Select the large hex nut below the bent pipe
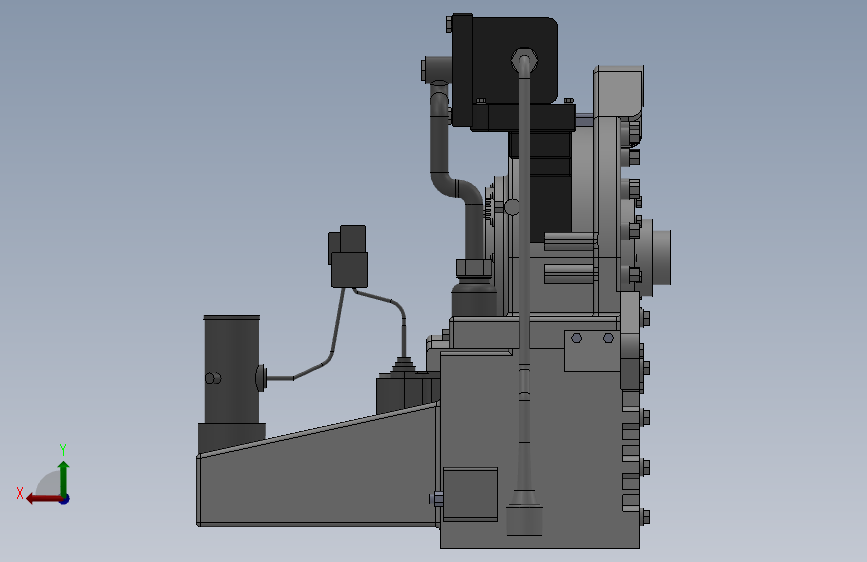This screenshot has width=867, height=562. (x=474, y=268)
